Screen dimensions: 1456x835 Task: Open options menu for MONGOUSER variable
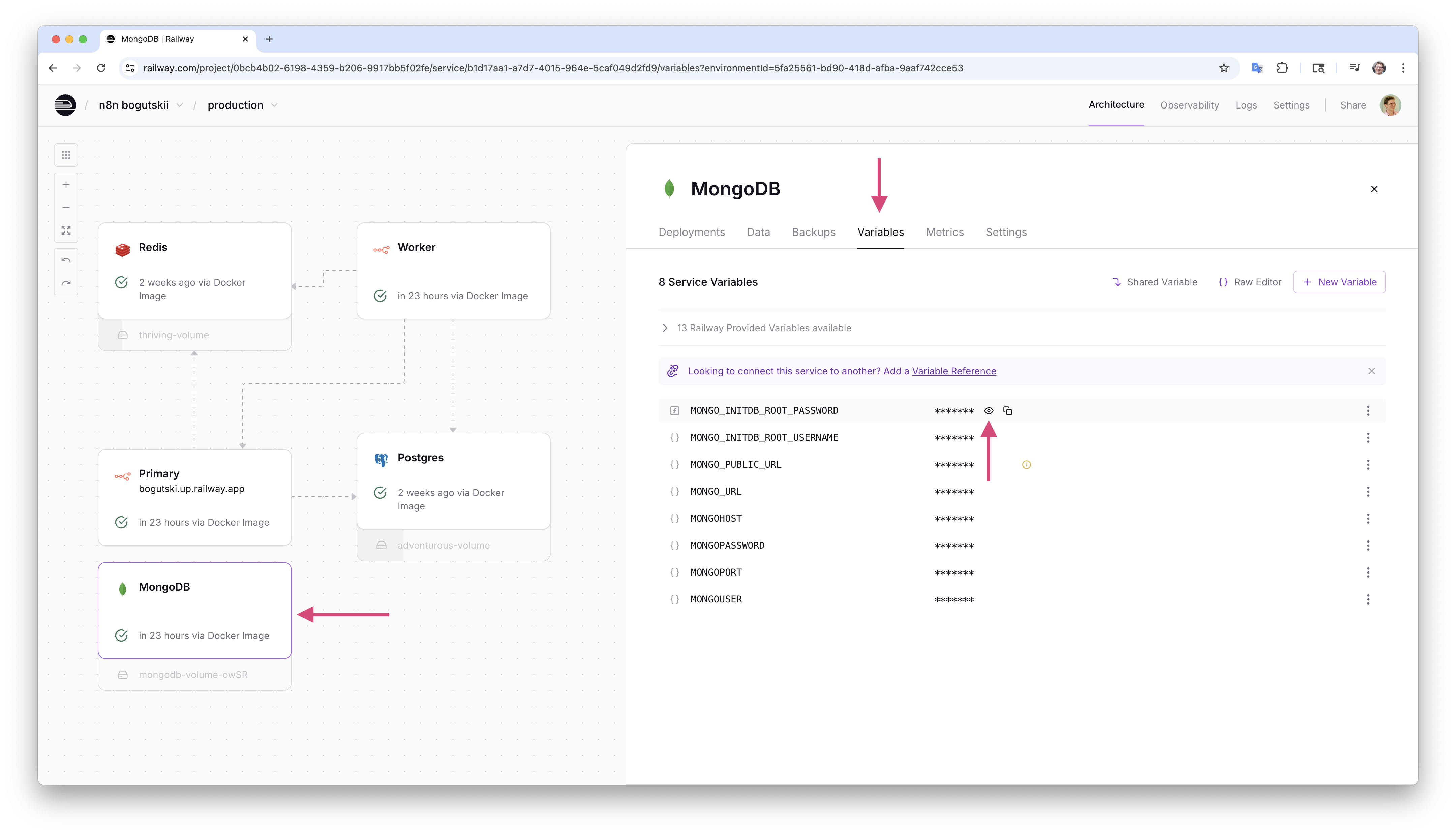[1368, 599]
